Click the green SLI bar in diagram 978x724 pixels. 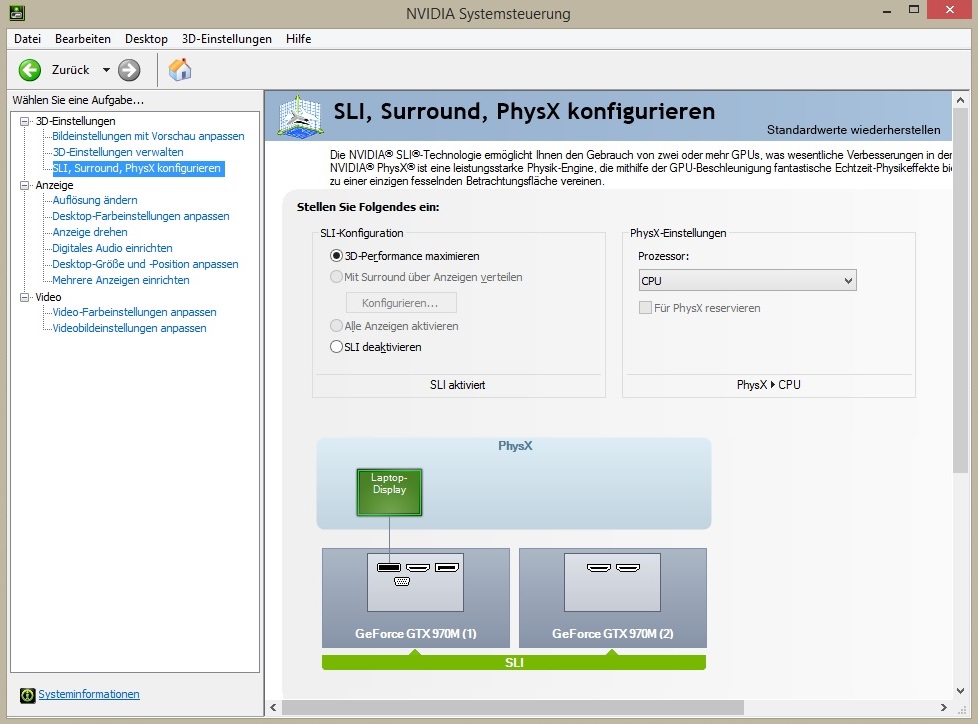coord(514,662)
